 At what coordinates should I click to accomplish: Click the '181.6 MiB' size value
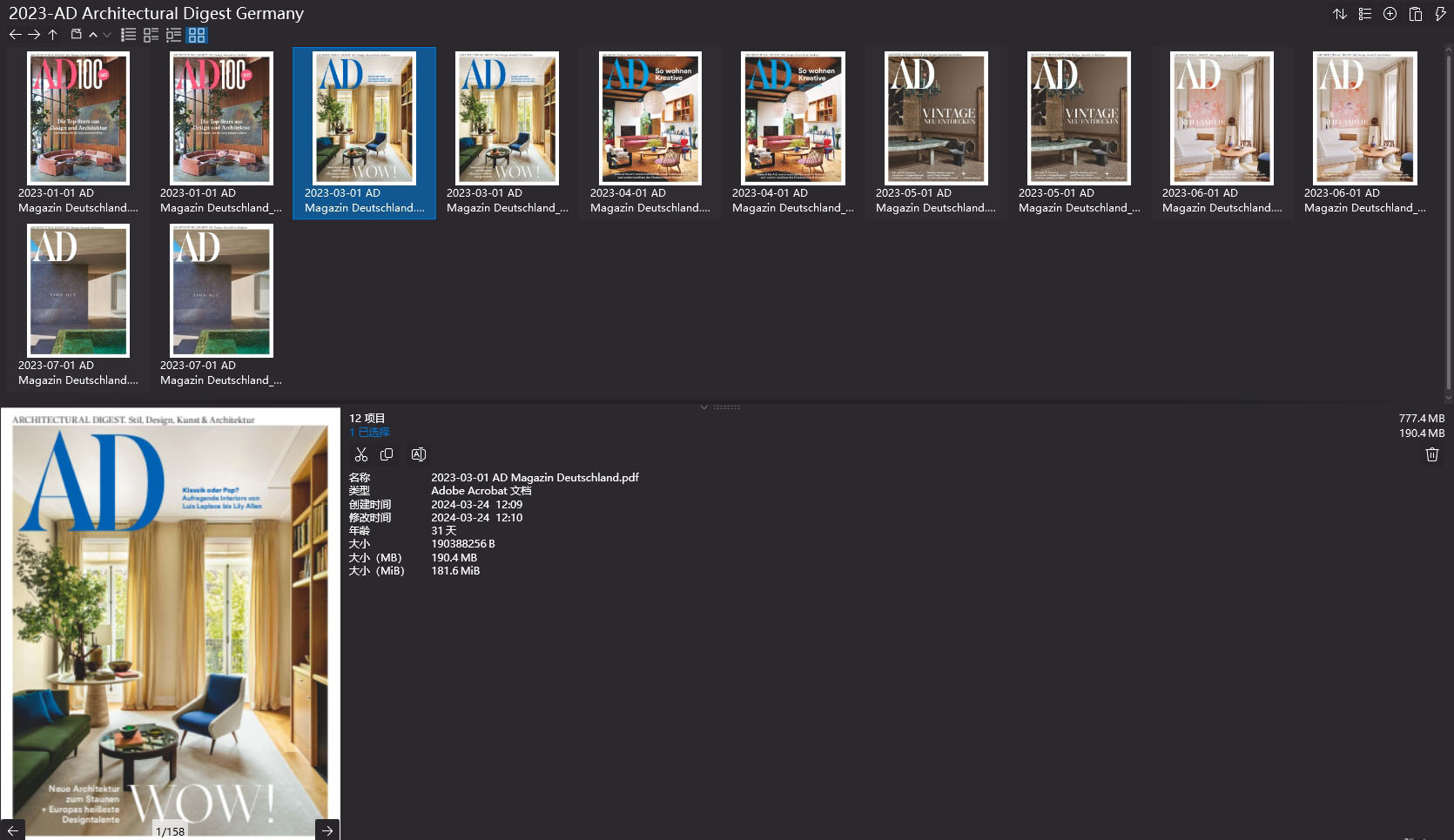tap(455, 571)
